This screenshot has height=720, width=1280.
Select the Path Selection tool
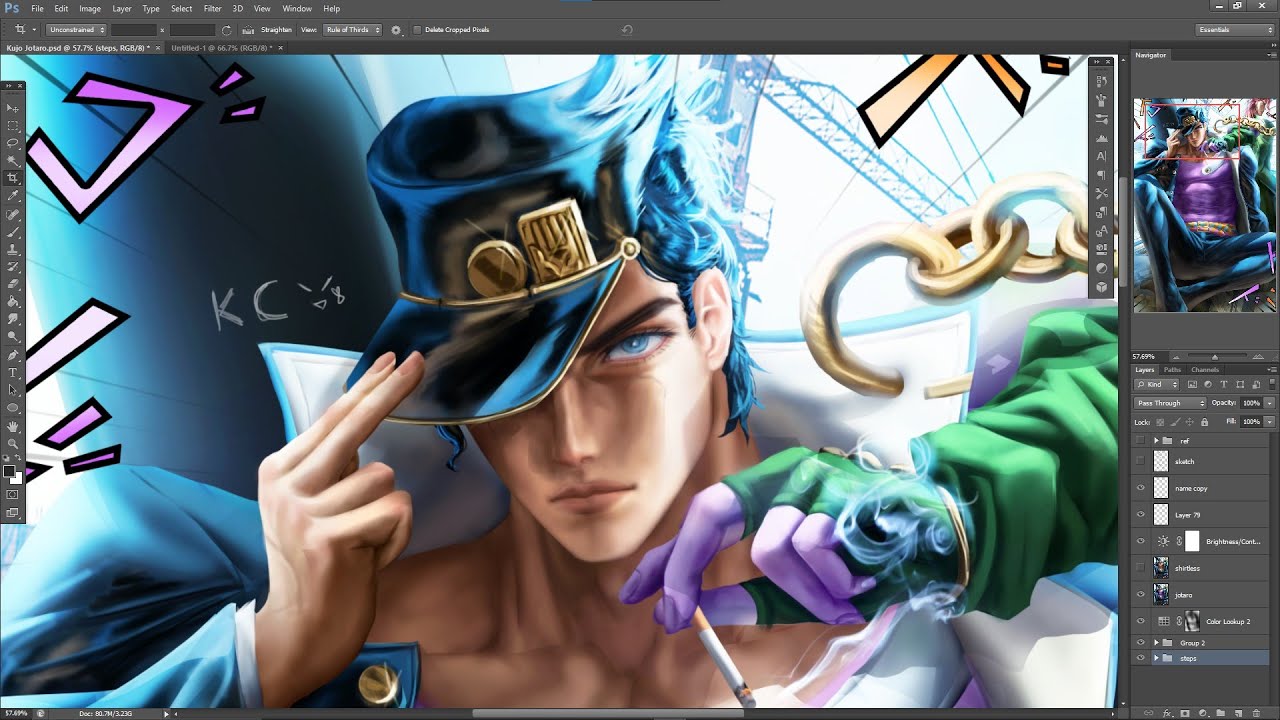[13, 389]
